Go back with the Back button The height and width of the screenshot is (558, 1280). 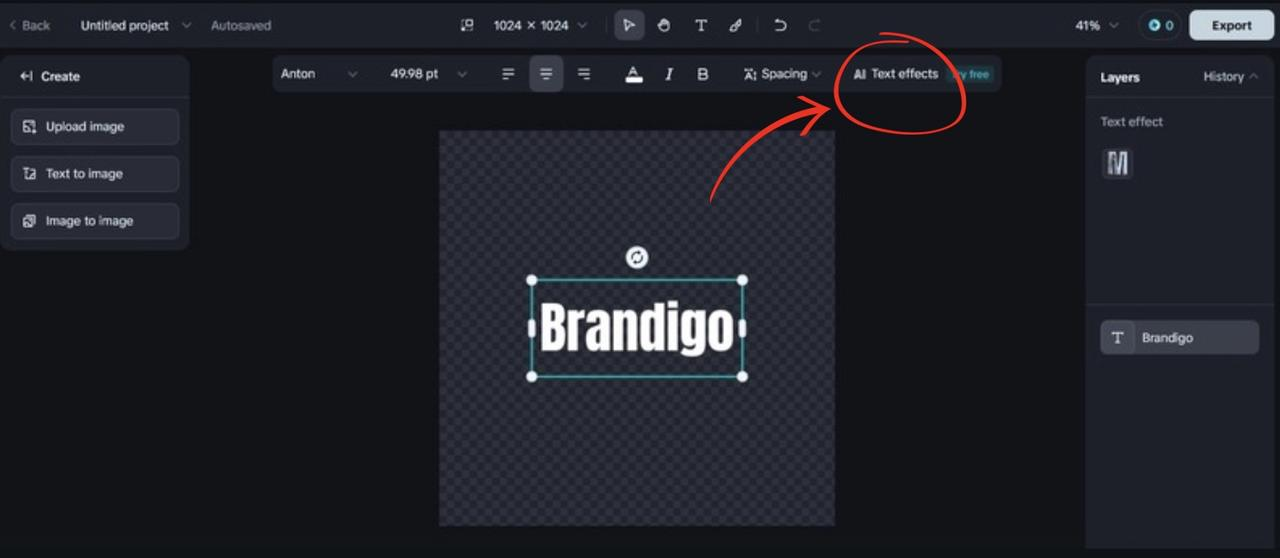coord(30,26)
